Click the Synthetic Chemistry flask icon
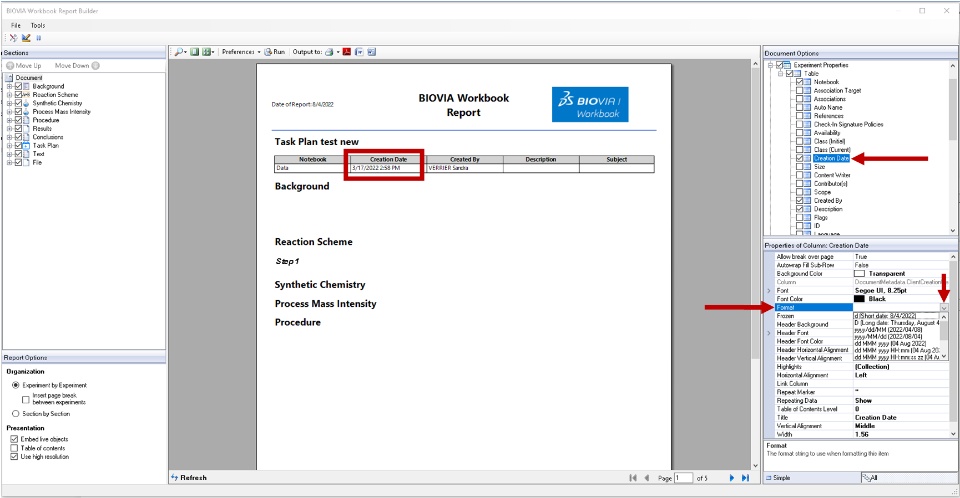This screenshot has width=960, height=498. pos(26,104)
